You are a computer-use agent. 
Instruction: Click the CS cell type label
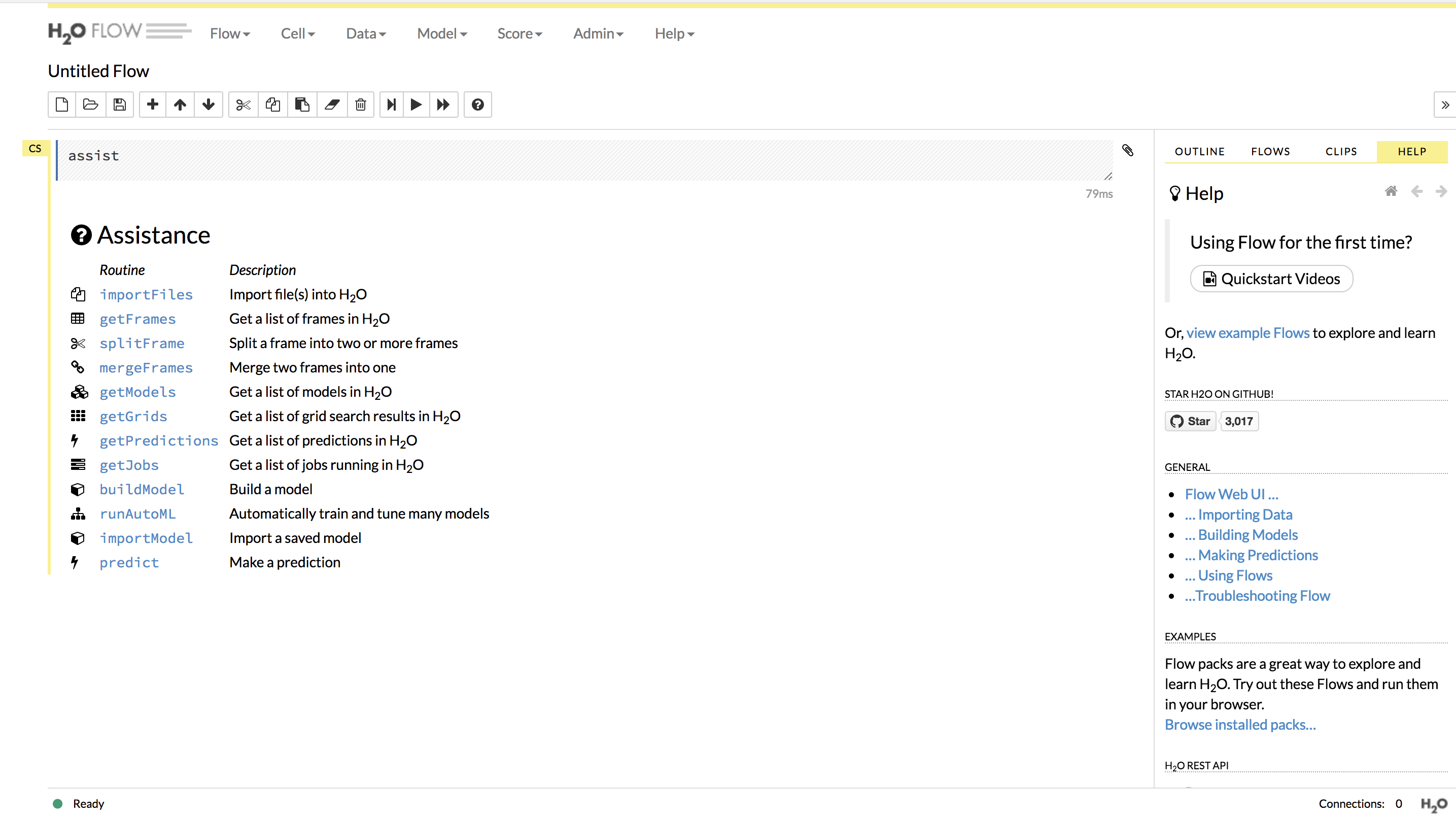click(x=35, y=149)
